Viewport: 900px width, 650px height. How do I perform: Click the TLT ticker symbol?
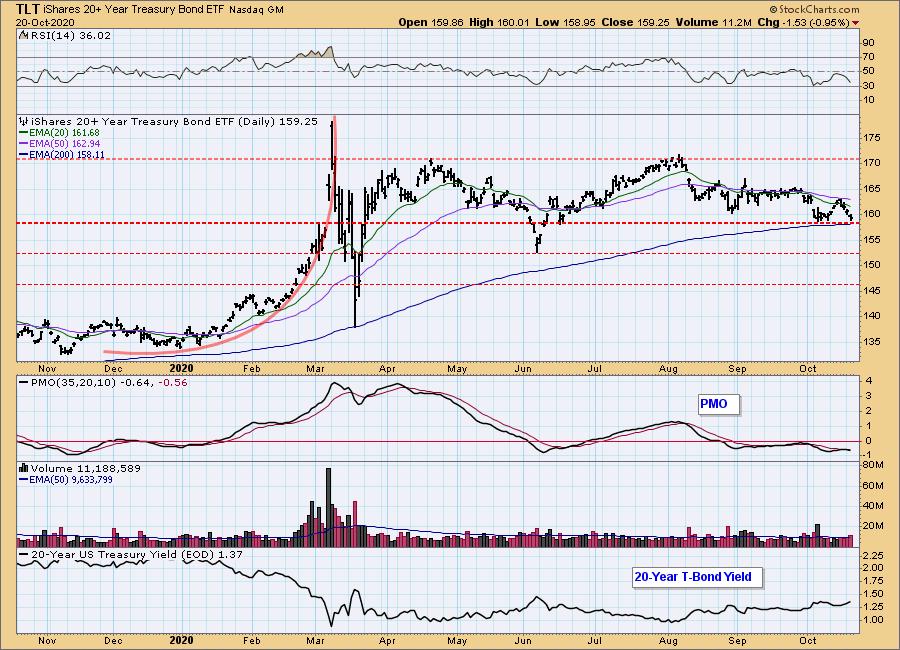pos(28,9)
